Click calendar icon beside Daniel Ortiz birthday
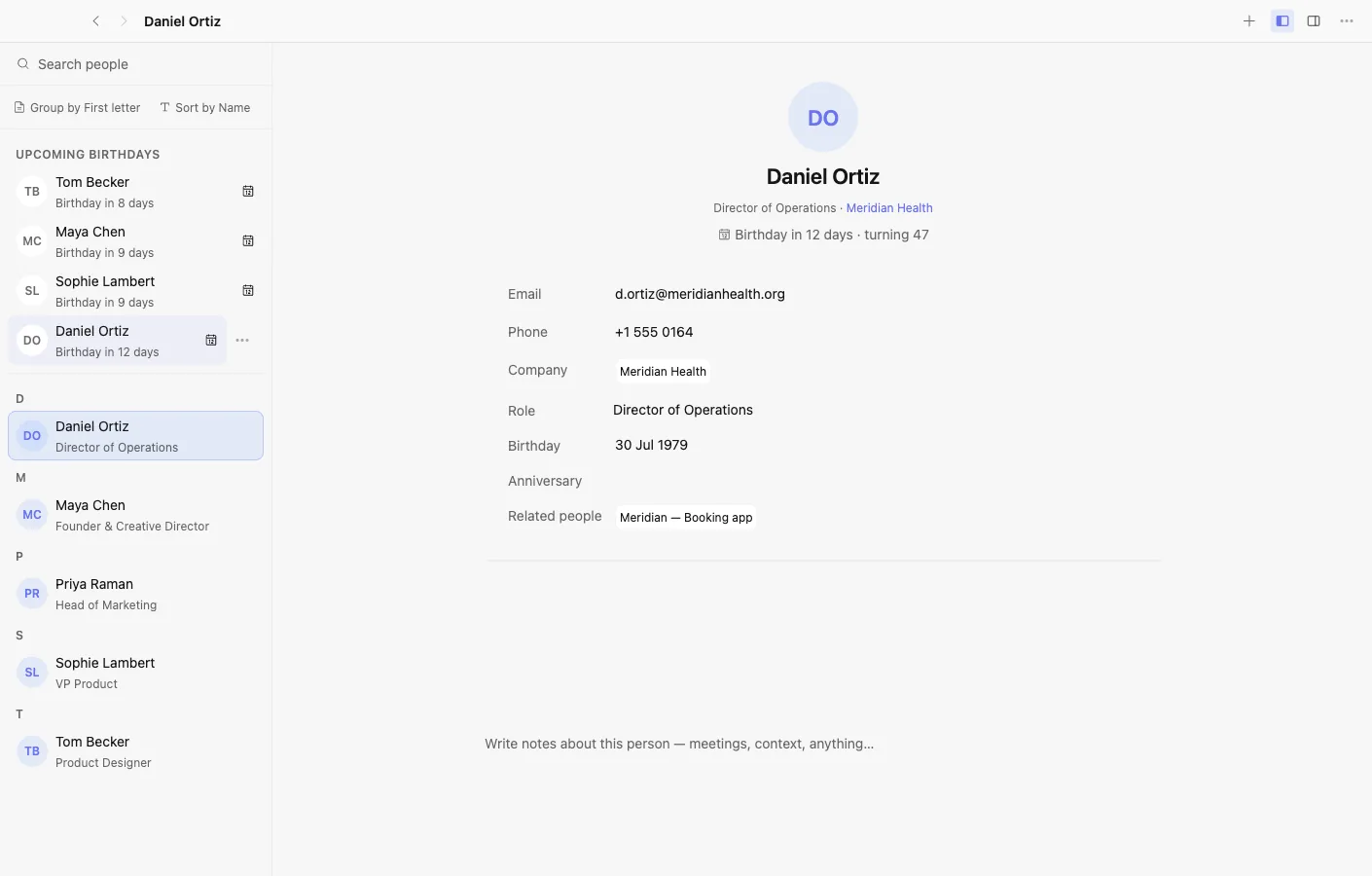 coord(211,341)
